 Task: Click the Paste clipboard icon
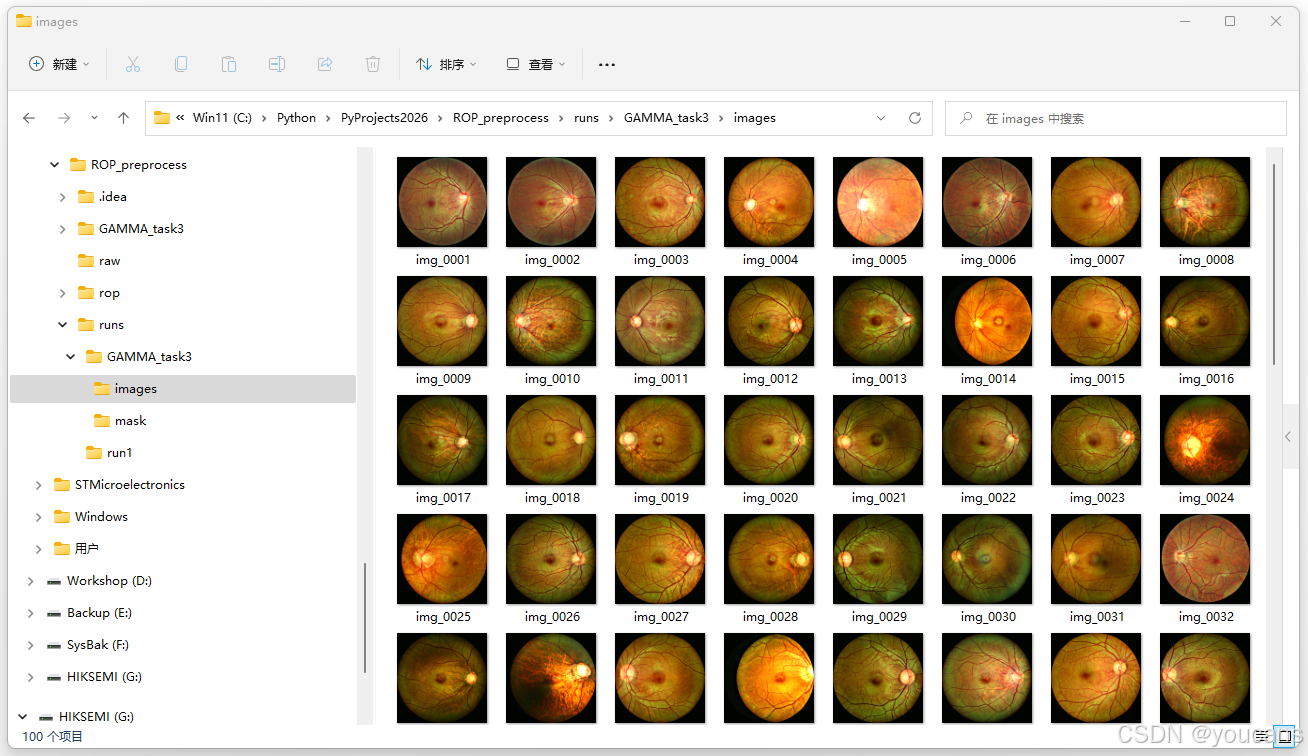coord(229,64)
